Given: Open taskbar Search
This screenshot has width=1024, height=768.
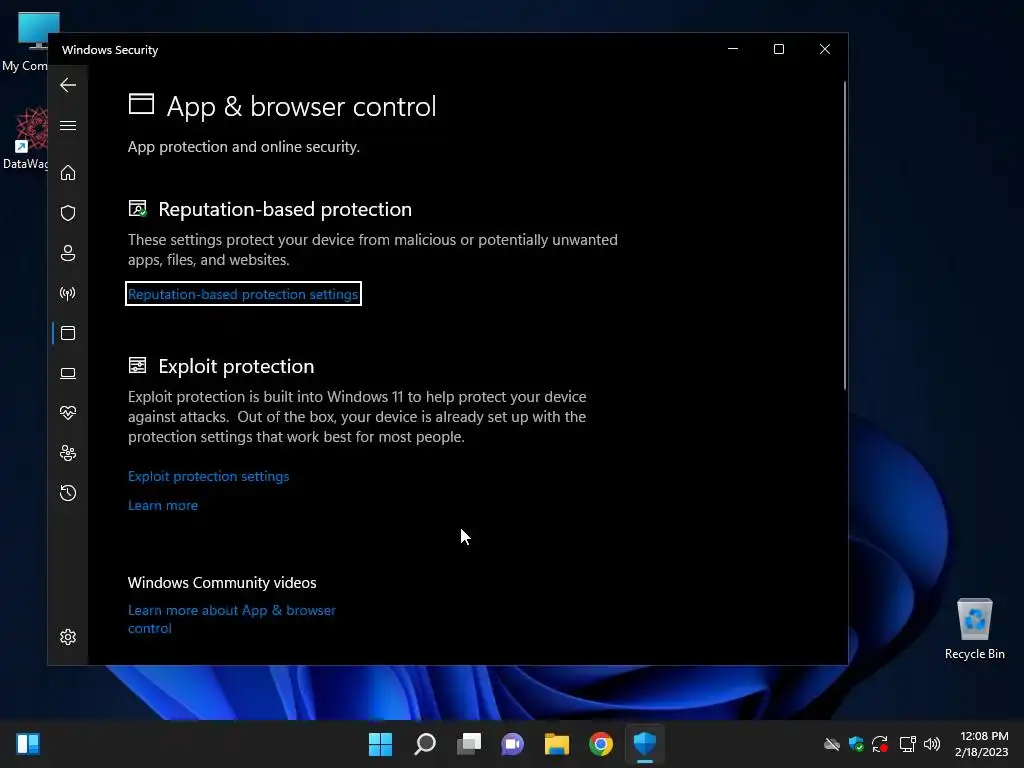Looking at the screenshot, I should [x=424, y=744].
